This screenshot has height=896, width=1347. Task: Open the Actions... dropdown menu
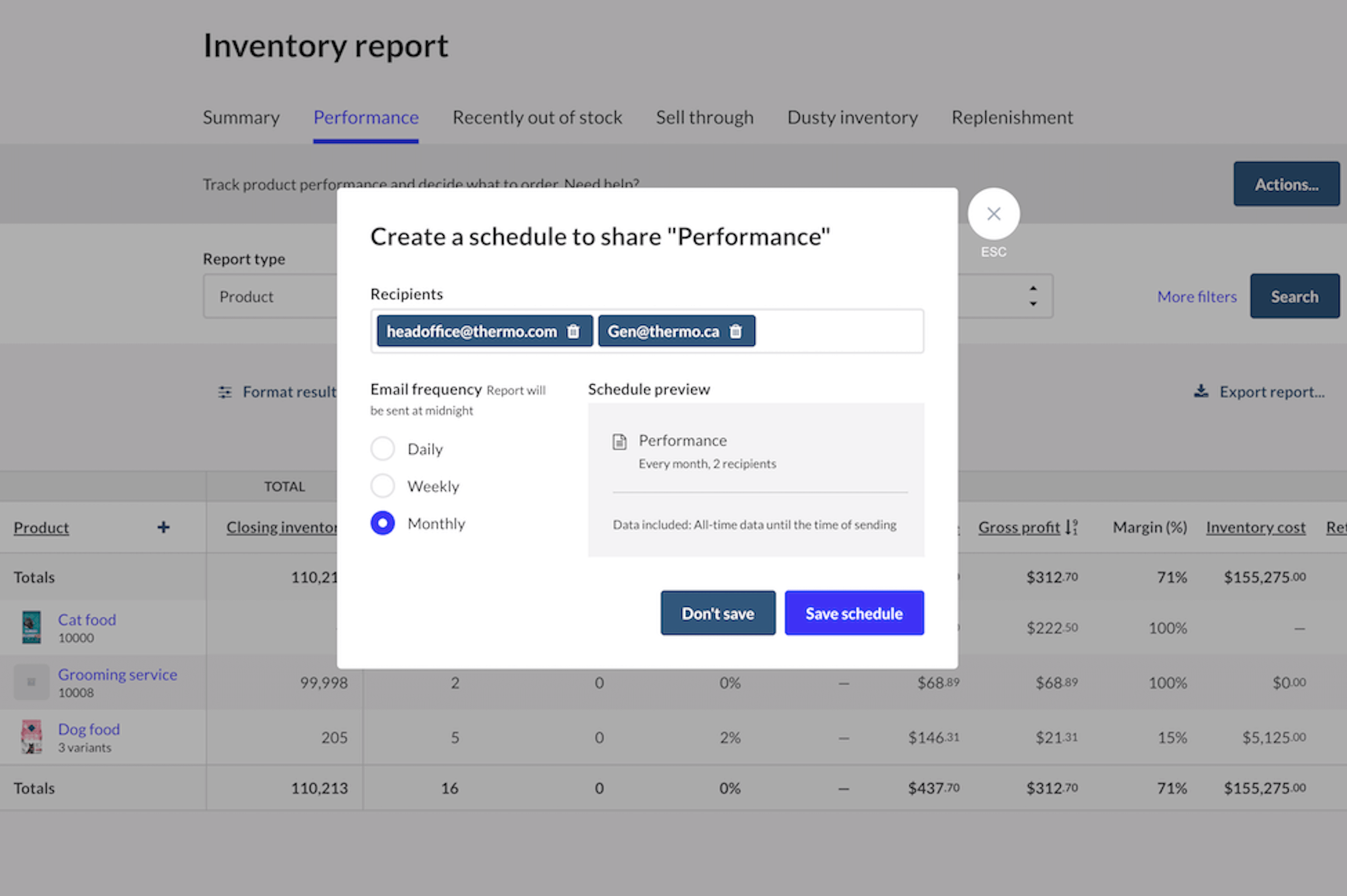point(1287,184)
